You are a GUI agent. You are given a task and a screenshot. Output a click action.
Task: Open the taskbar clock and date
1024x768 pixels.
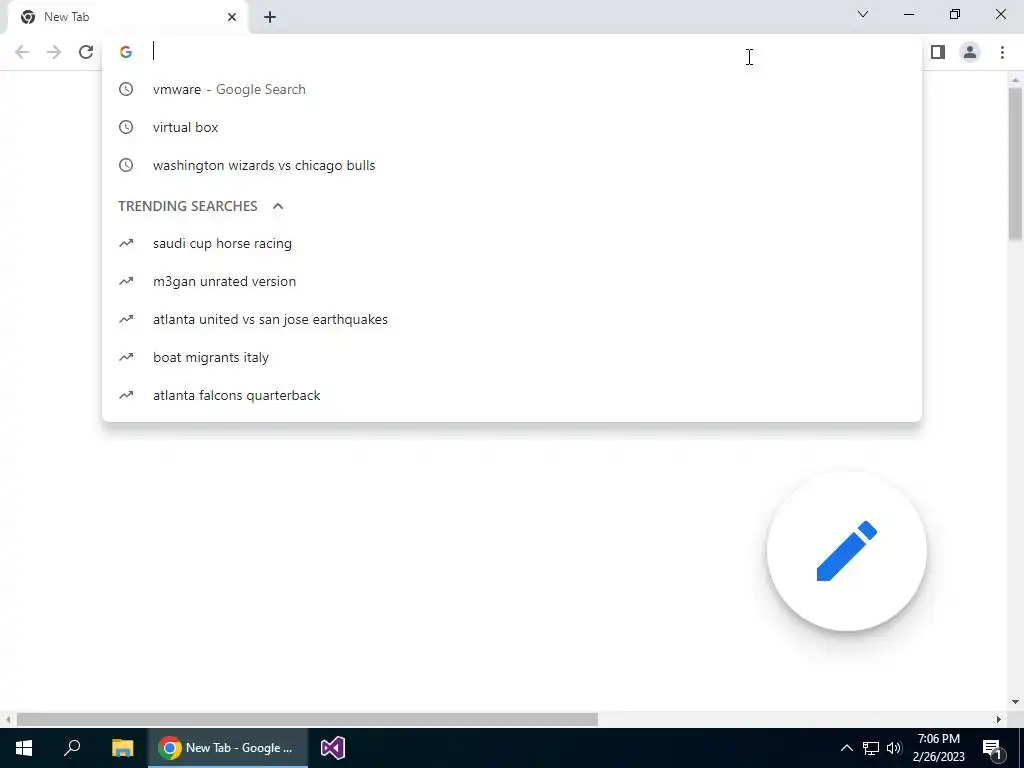pyautogui.click(x=938, y=748)
